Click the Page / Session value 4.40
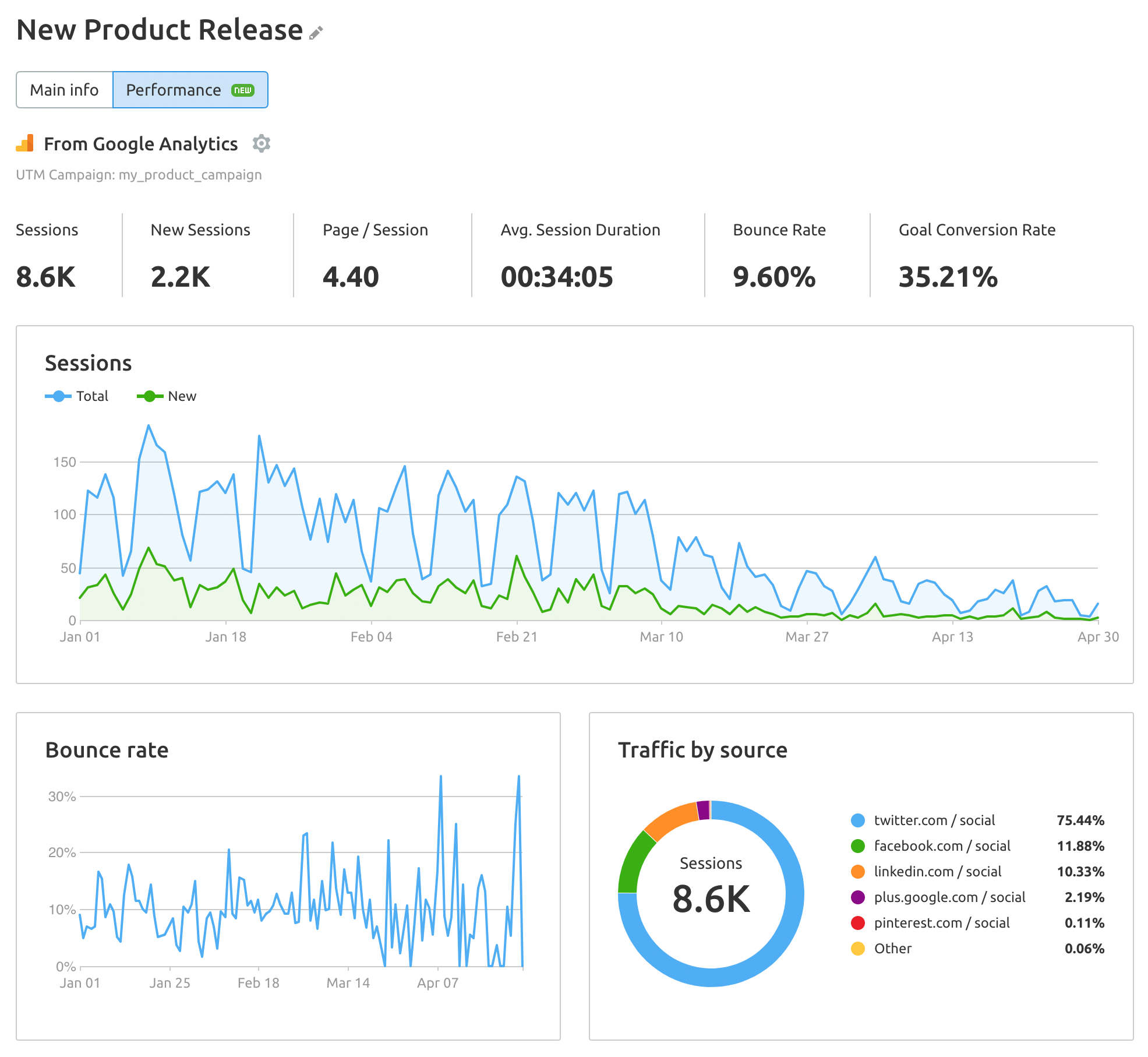This screenshot has width=1148, height=1057. pyautogui.click(x=351, y=277)
